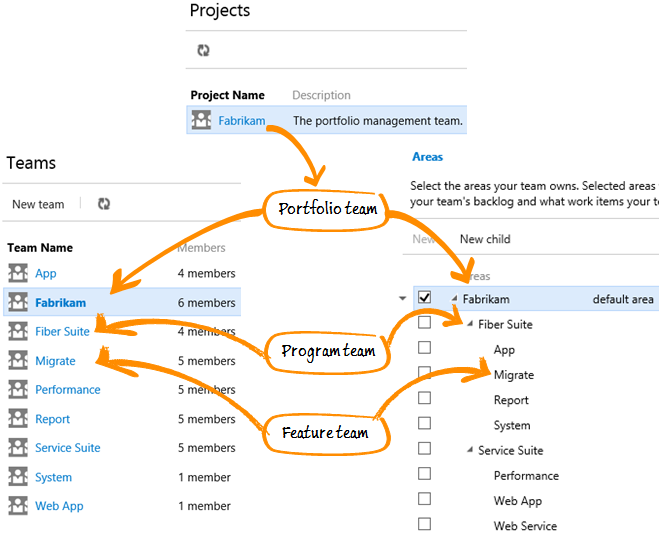Image resolution: width=659 pixels, height=544 pixels.
Task: Click the refresh icon beside New team
Action: tap(104, 204)
